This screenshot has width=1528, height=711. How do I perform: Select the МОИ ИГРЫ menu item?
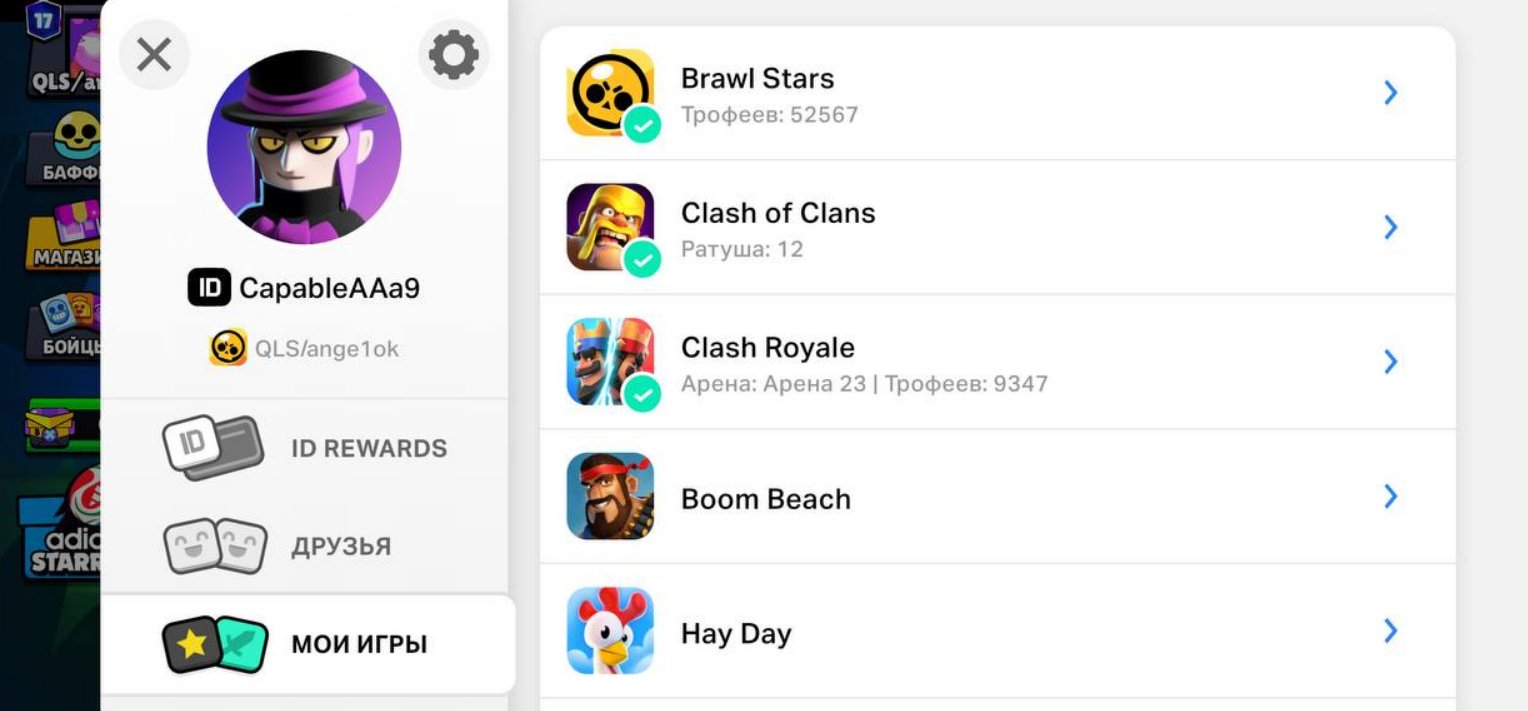tap(308, 644)
